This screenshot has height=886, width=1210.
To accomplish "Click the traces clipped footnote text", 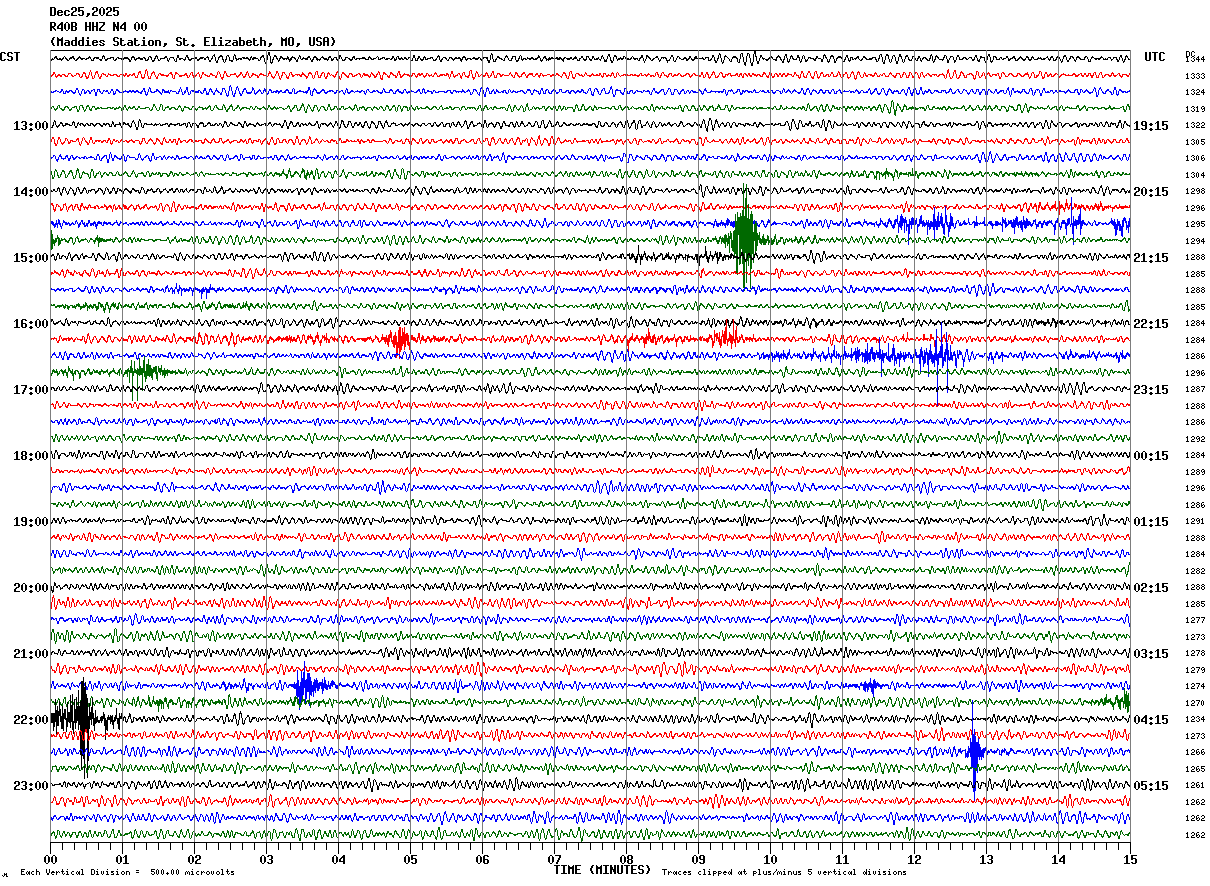I will pos(785,873).
